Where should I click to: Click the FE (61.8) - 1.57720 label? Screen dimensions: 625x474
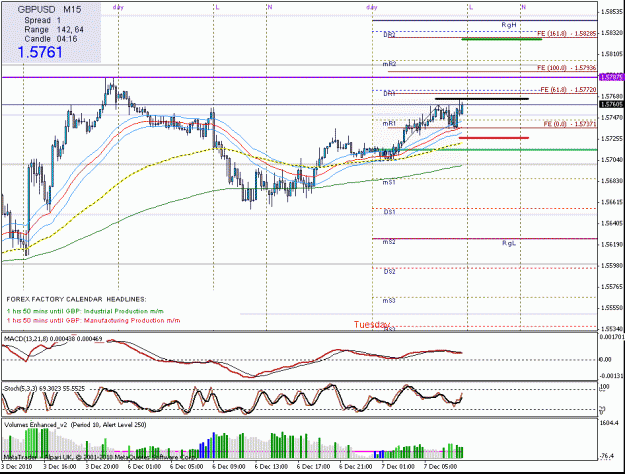pos(568,90)
